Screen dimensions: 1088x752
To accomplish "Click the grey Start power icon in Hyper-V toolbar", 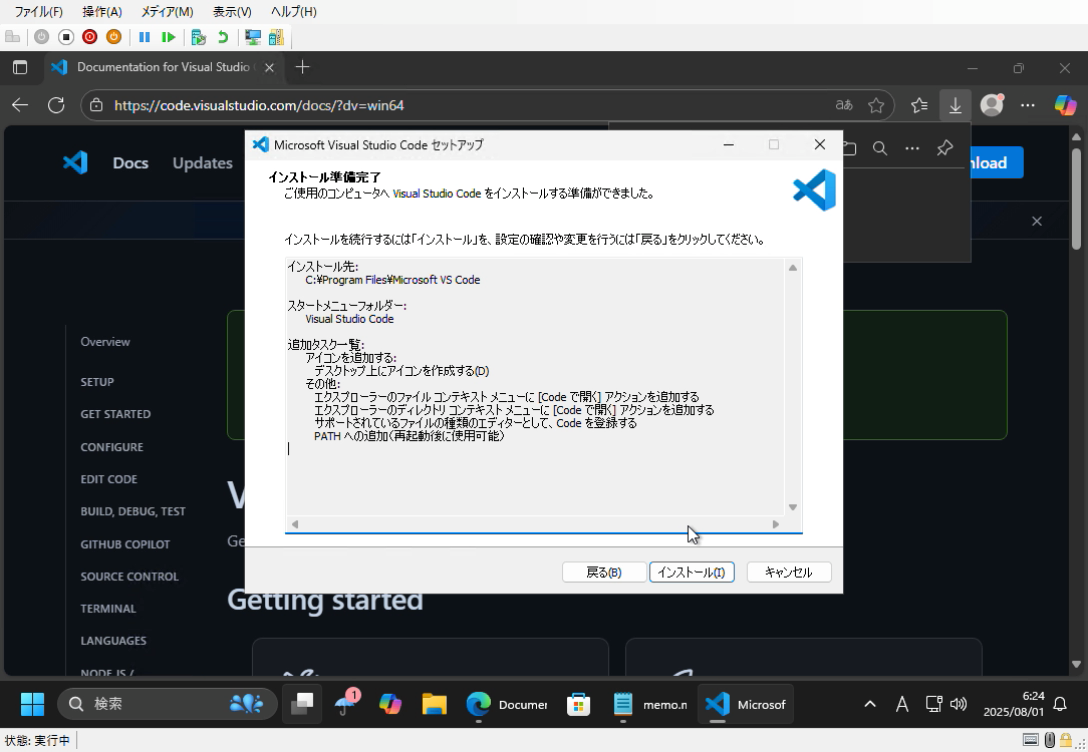I will coord(42,37).
